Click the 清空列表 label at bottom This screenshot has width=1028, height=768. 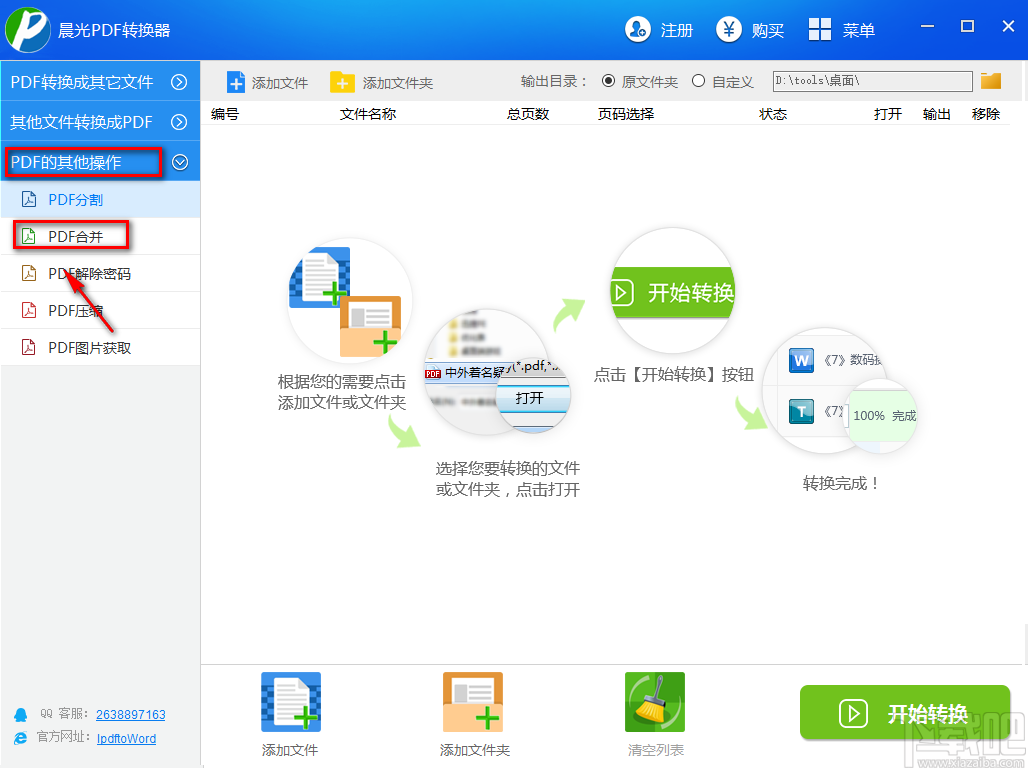pos(655,750)
